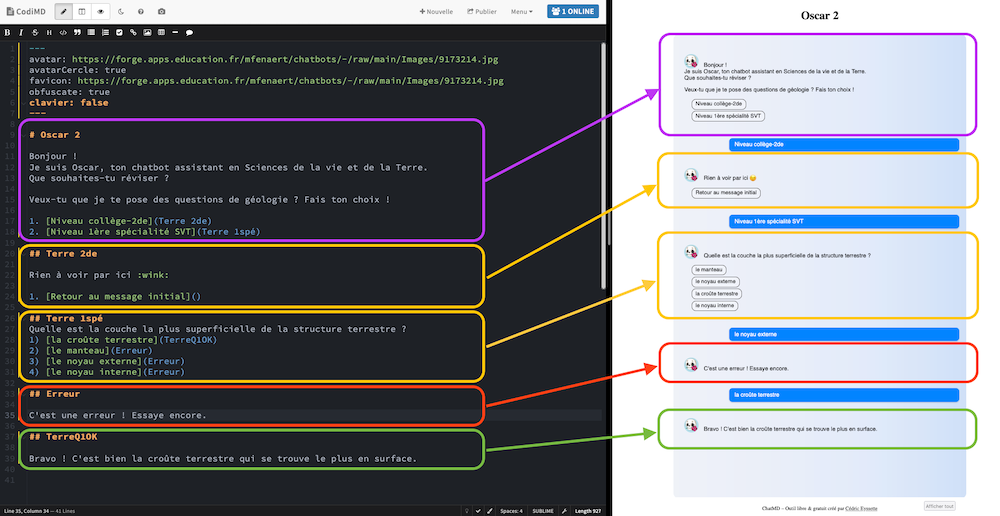
Task: Click the Publier button
Action: [x=482, y=12]
